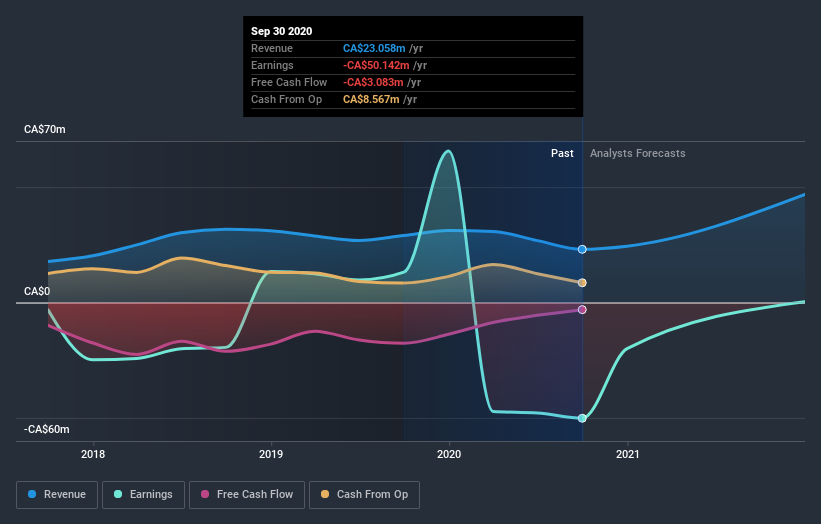Click the 2018 x-axis label
The width and height of the screenshot is (821, 524).
[93, 454]
